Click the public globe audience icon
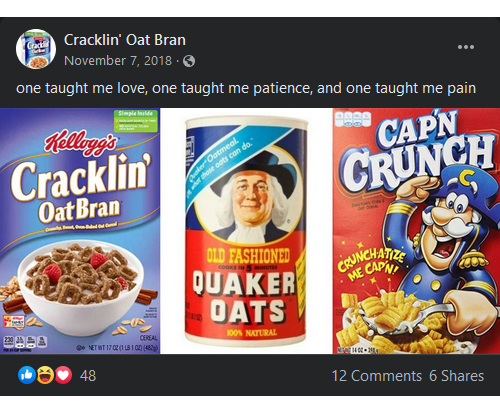500x414 pixels. coord(189,61)
